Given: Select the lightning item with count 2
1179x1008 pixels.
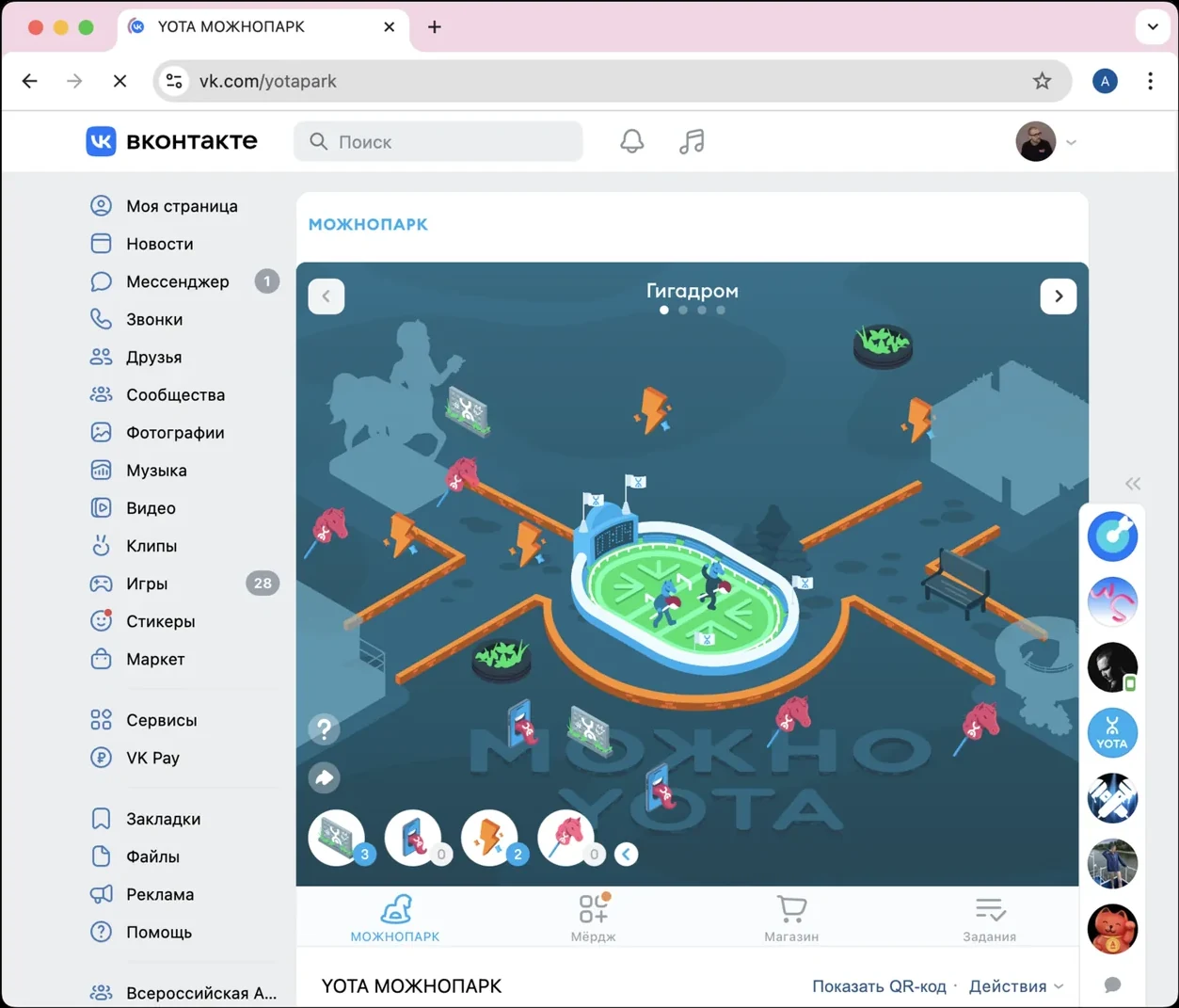Looking at the screenshot, I should point(491,837).
